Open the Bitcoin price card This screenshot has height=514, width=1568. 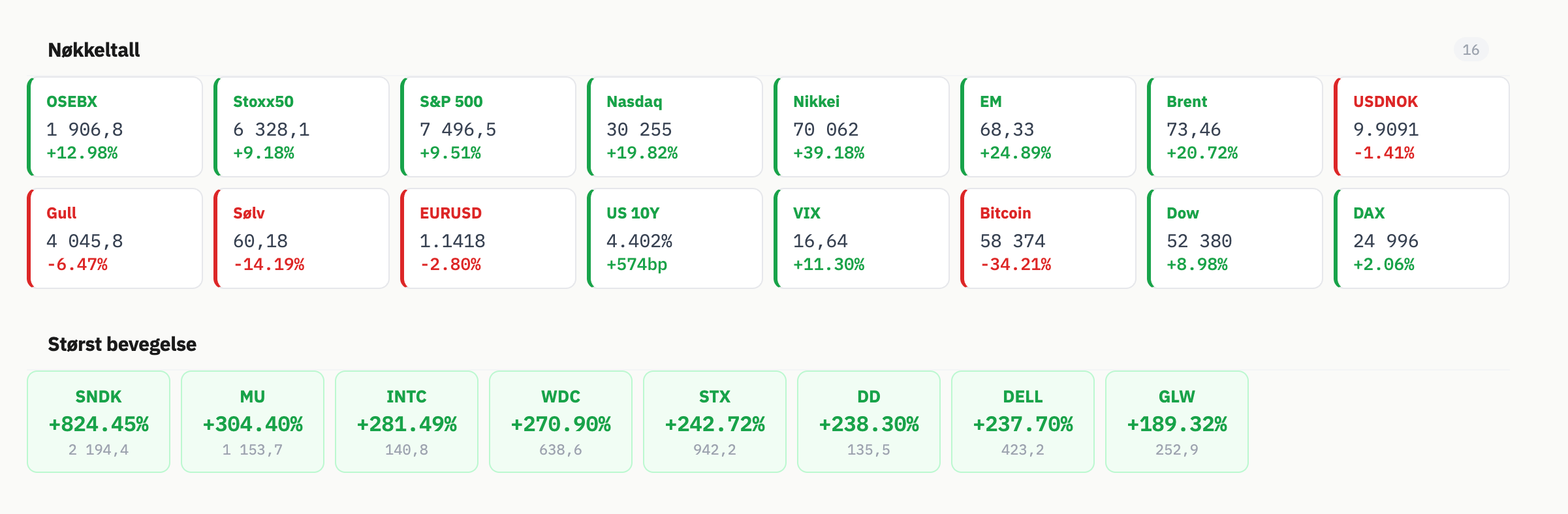(x=1048, y=238)
